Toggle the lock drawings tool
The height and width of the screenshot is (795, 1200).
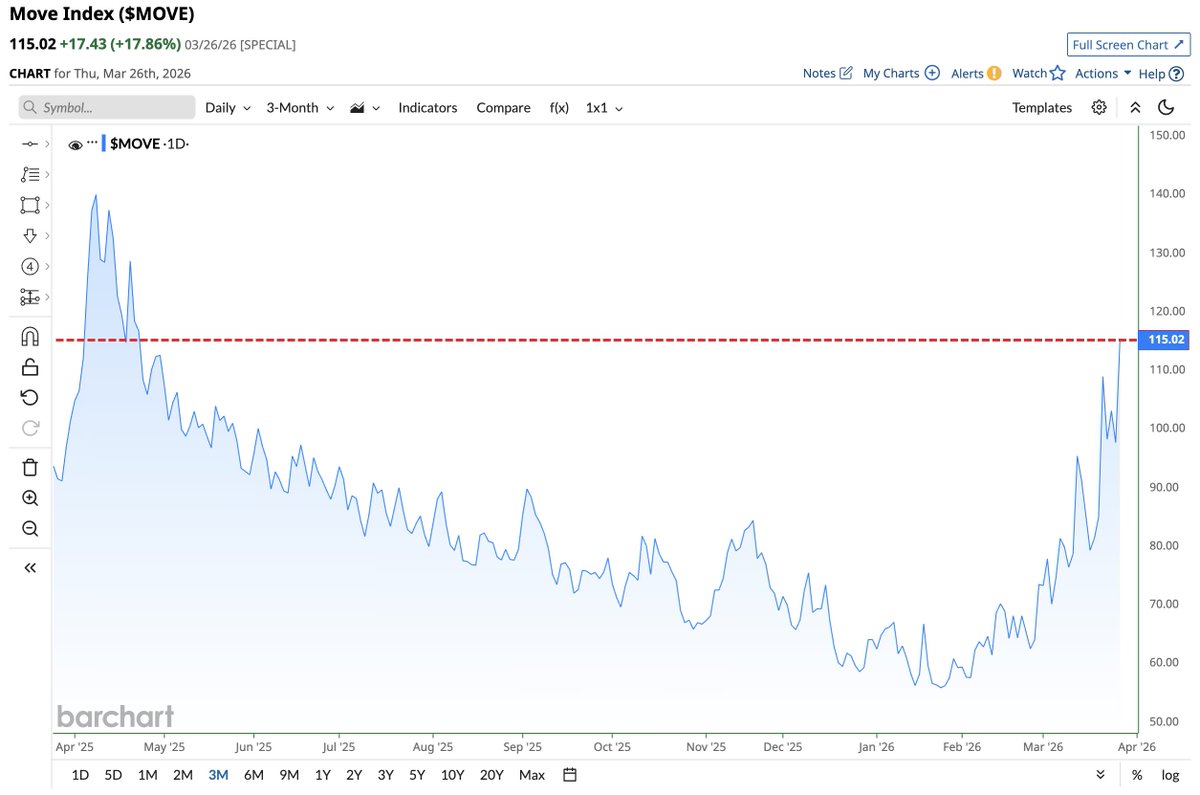29,366
